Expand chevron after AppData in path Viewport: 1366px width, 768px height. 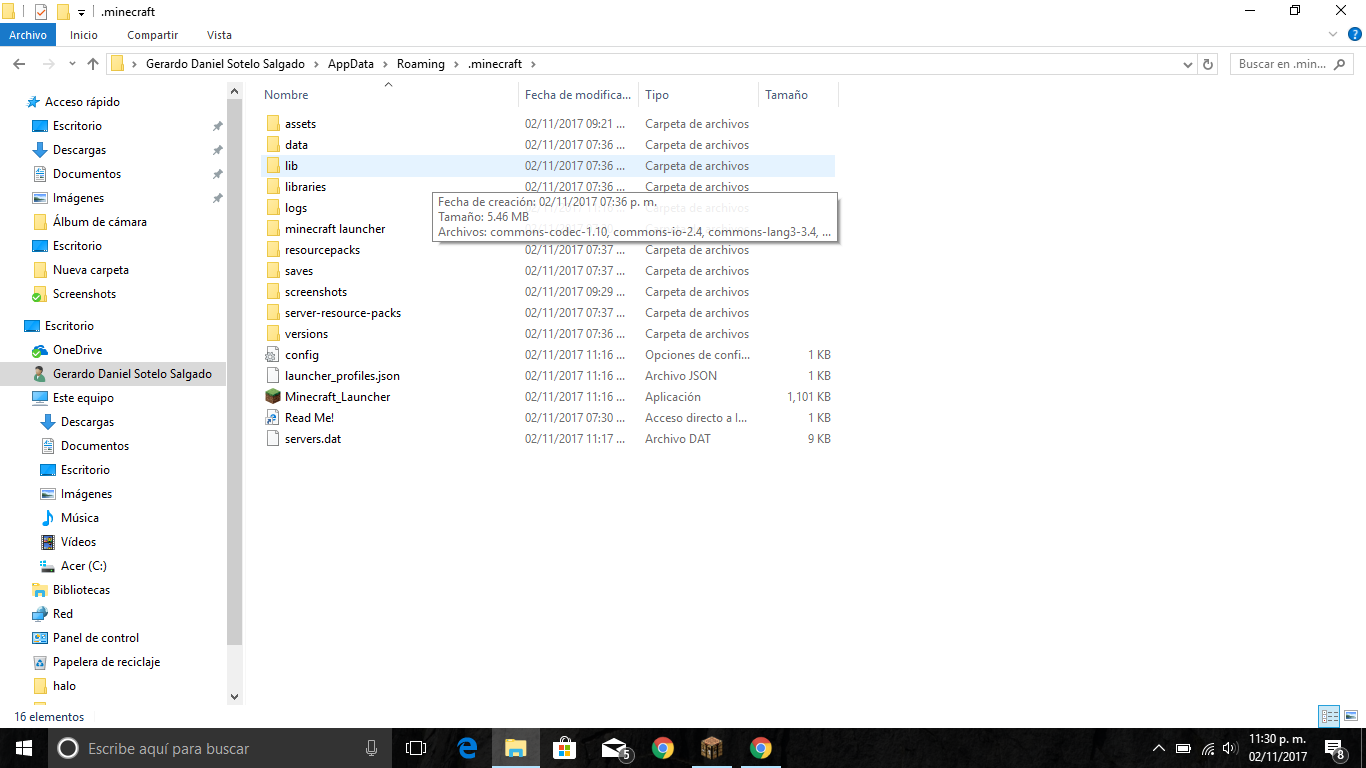(386, 64)
